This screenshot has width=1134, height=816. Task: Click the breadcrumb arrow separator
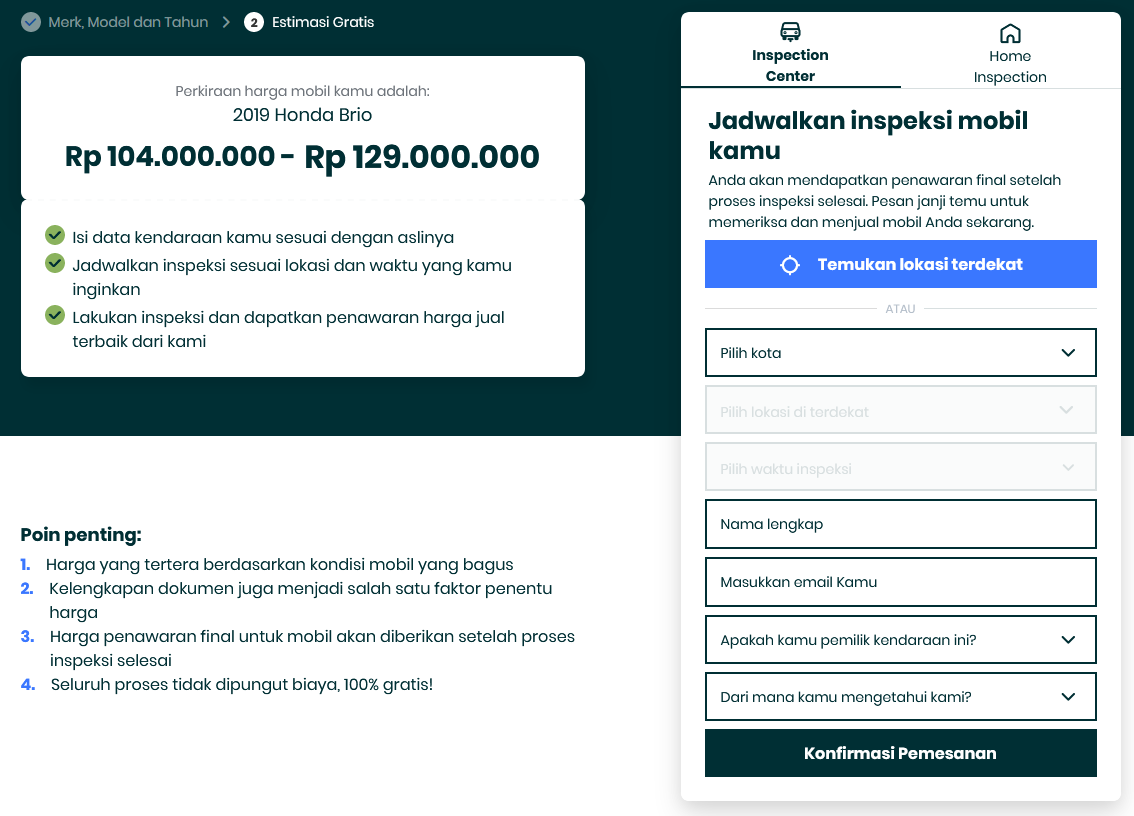(227, 22)
